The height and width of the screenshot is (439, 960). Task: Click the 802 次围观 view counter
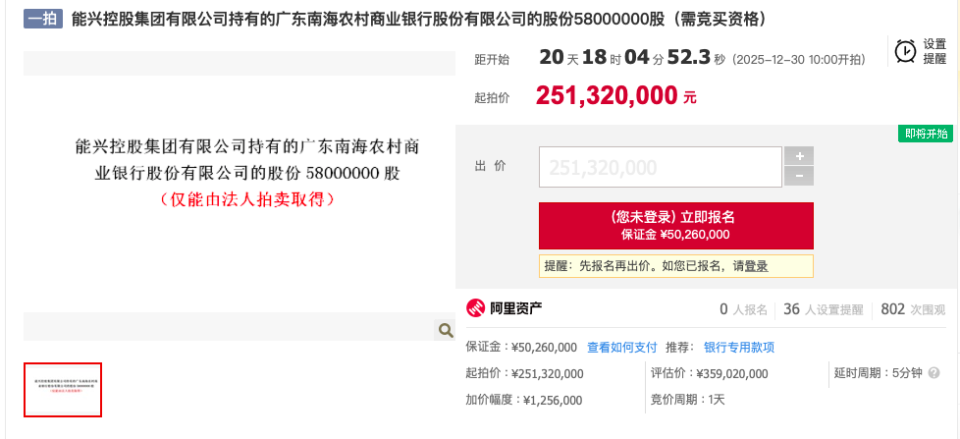tap(912, 309)
